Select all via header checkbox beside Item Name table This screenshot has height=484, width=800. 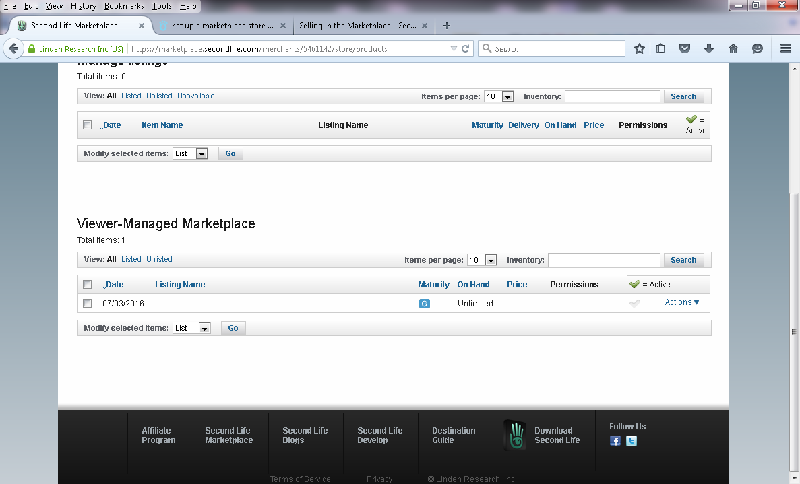pyautogui.click(x=87, y=124)
